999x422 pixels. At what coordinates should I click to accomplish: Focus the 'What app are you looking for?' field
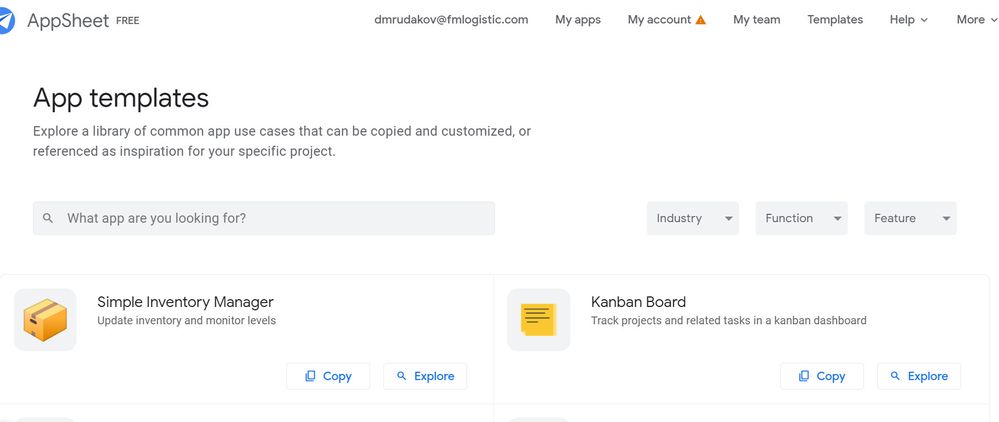[264, 218]
